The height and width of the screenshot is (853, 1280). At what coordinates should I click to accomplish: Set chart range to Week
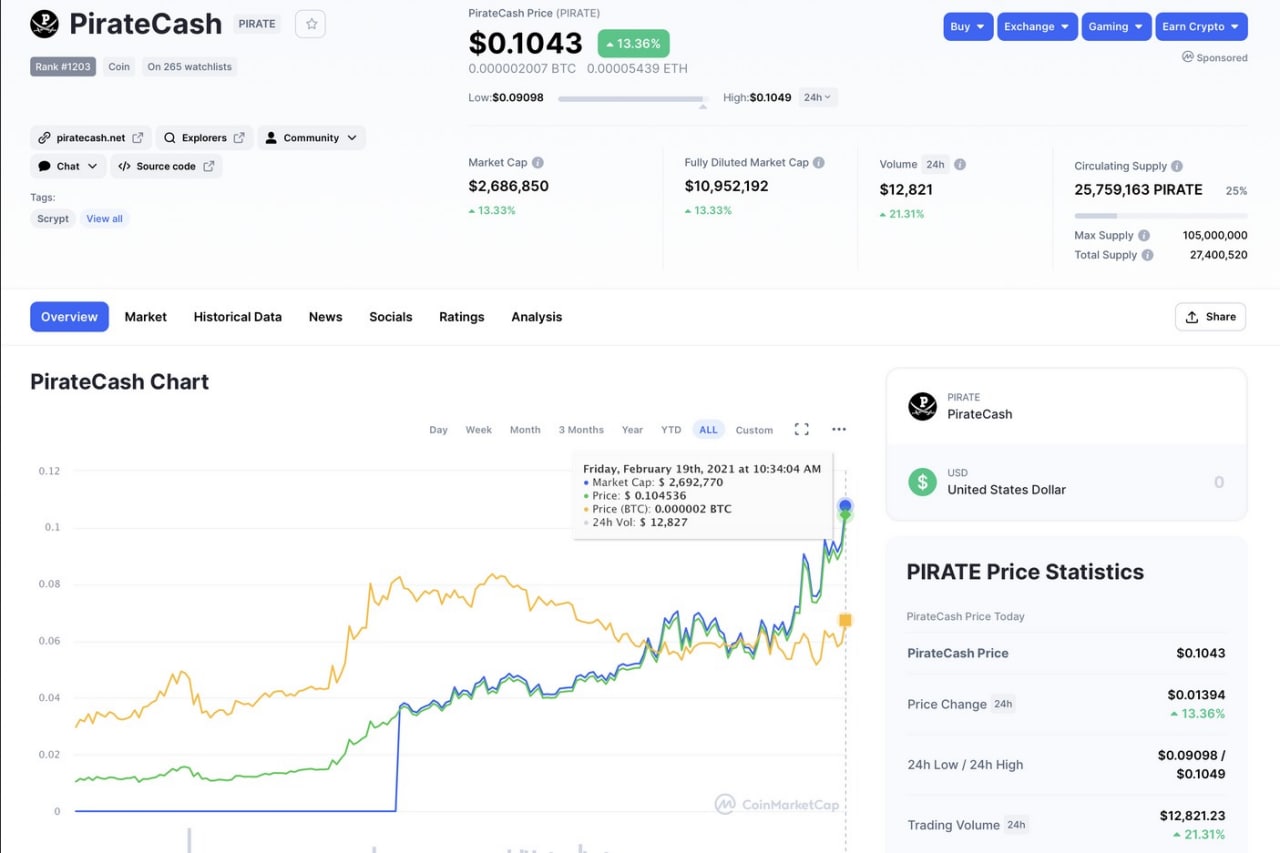pos(479,430)
